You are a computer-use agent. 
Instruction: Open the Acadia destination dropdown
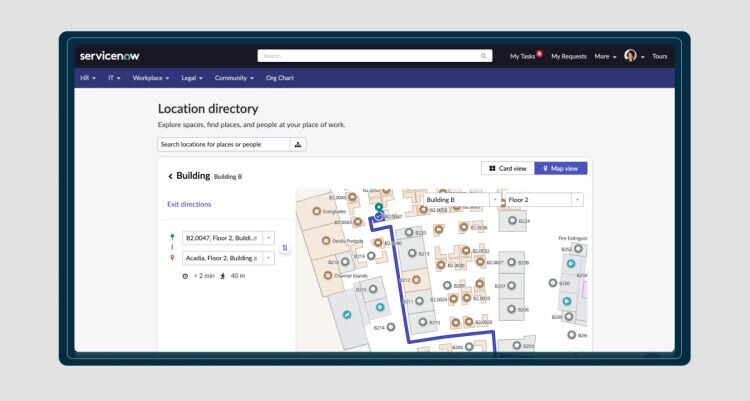(269, 258)
